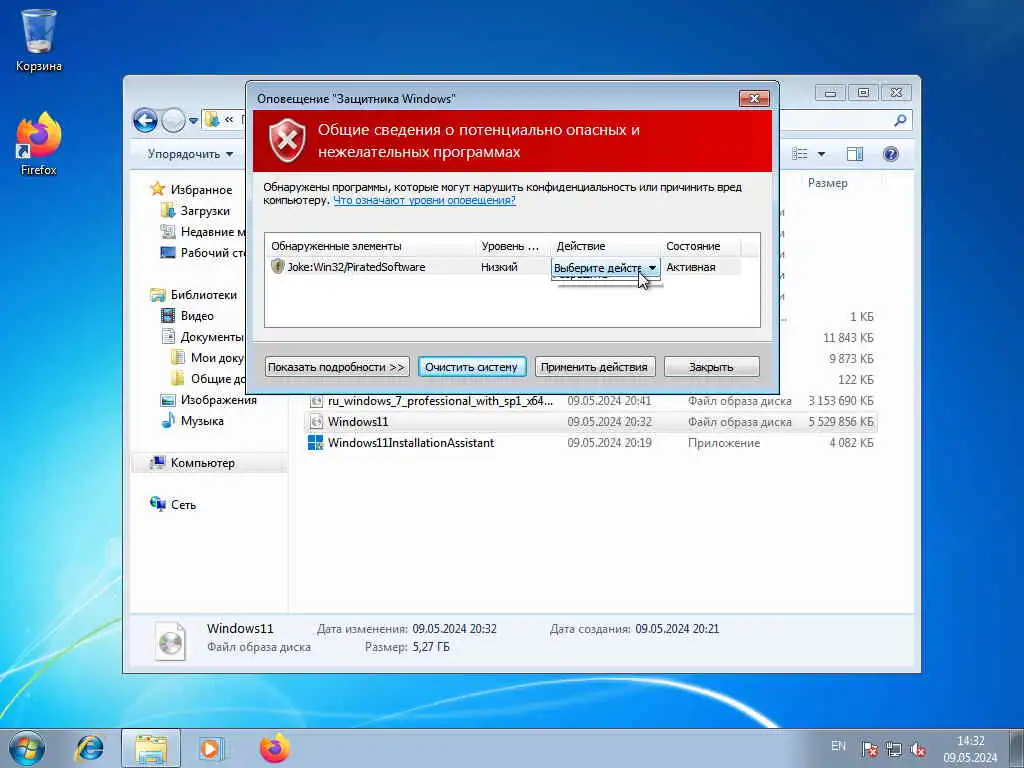Select the Joke:Win32/PiratedSoftware entry
1024x768 pixels.
tap(356, 267)
